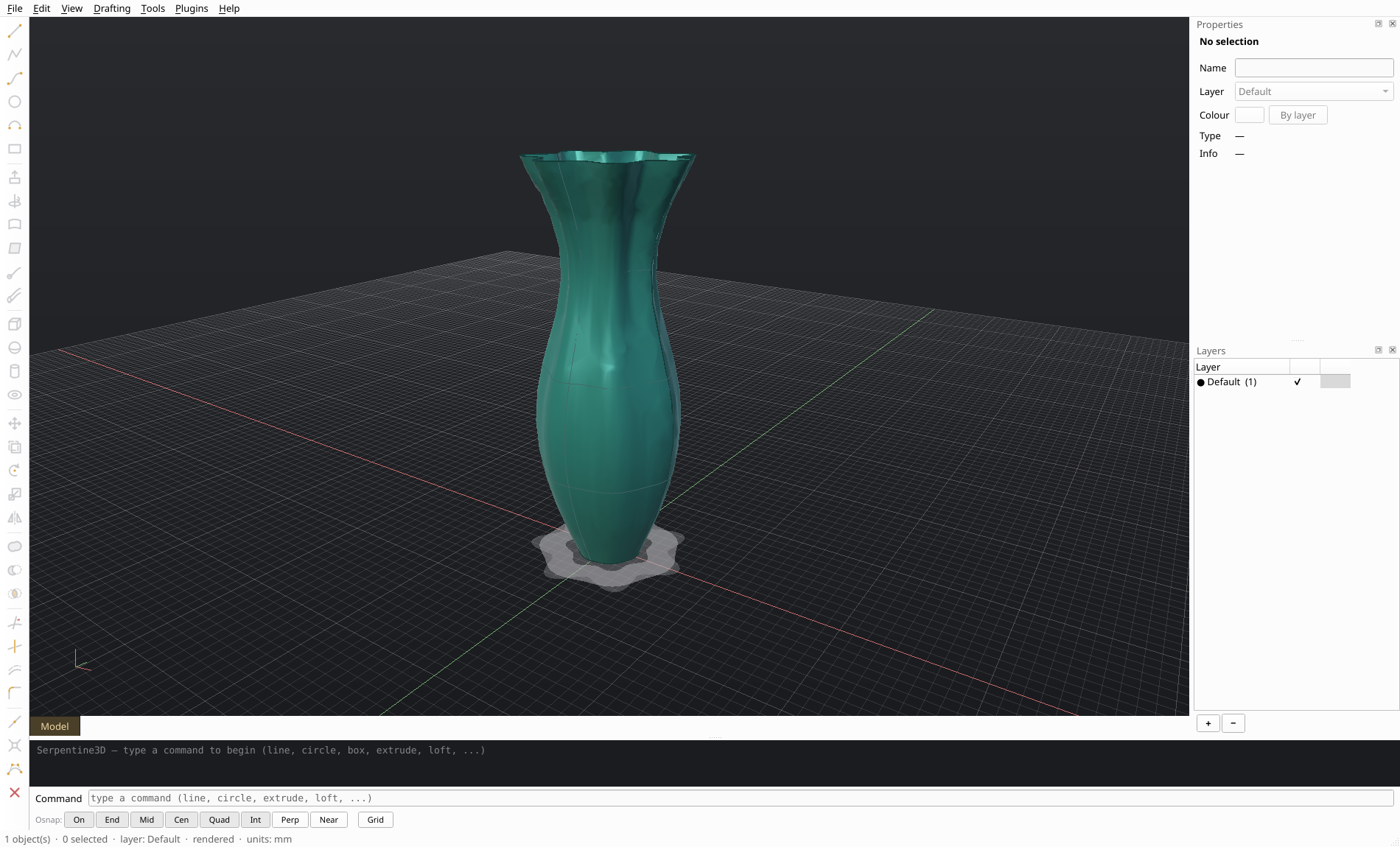Select the Curve tool
The image size is (1400, 847).
[x=15, y=78]
